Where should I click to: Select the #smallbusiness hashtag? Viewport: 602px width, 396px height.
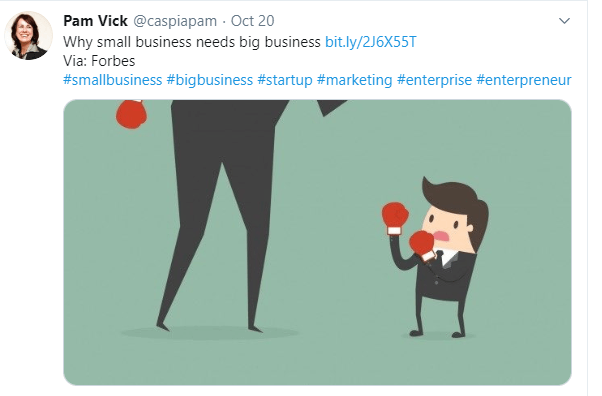pos(112,80)
